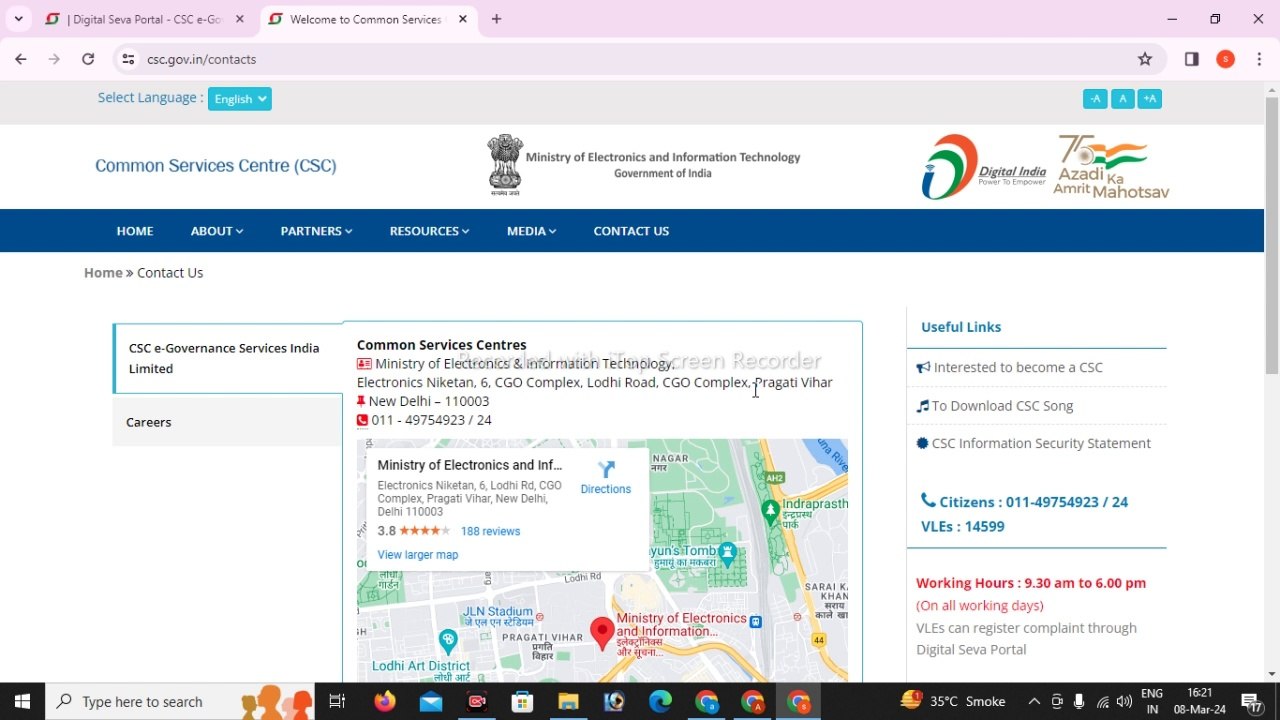Click 011 - 49754923 / 24 in address
Screen dimensions: 1280x720
click(x=431, y=420)
